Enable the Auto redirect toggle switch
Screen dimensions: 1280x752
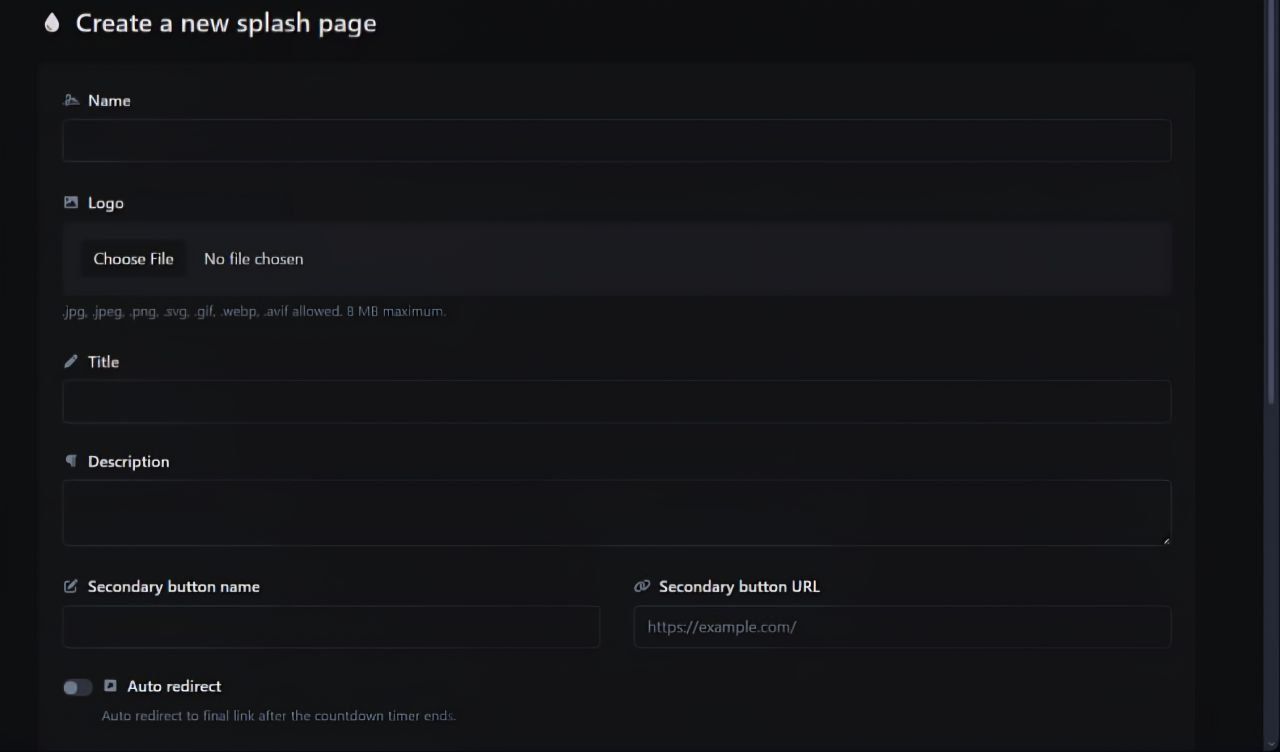coord(77,687)
